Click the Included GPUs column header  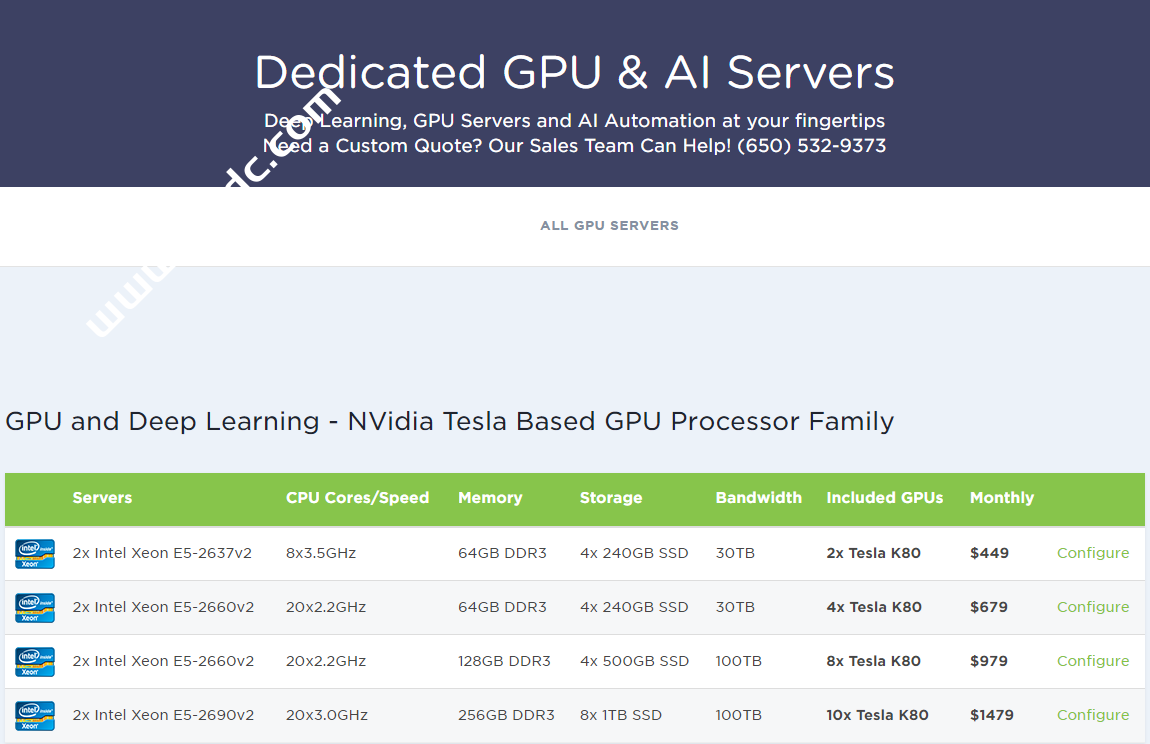point(885,497)
